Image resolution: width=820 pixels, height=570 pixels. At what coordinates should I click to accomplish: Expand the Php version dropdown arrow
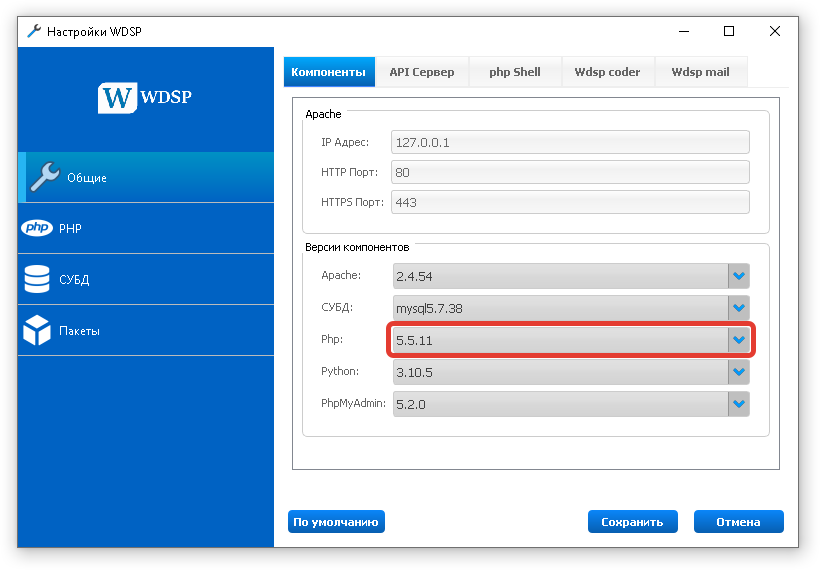738,340
